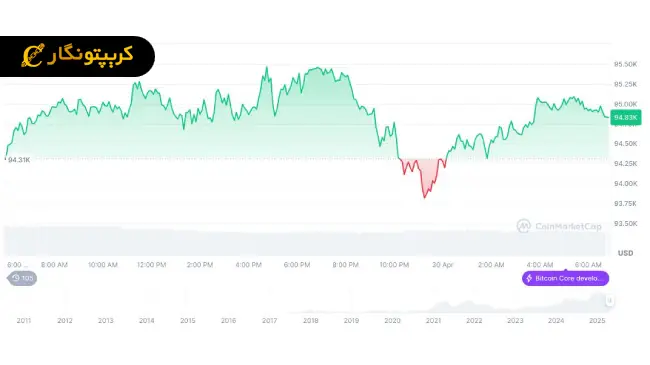
Task: Click the clock icon on the 105 badge
Action: (16, 278)
